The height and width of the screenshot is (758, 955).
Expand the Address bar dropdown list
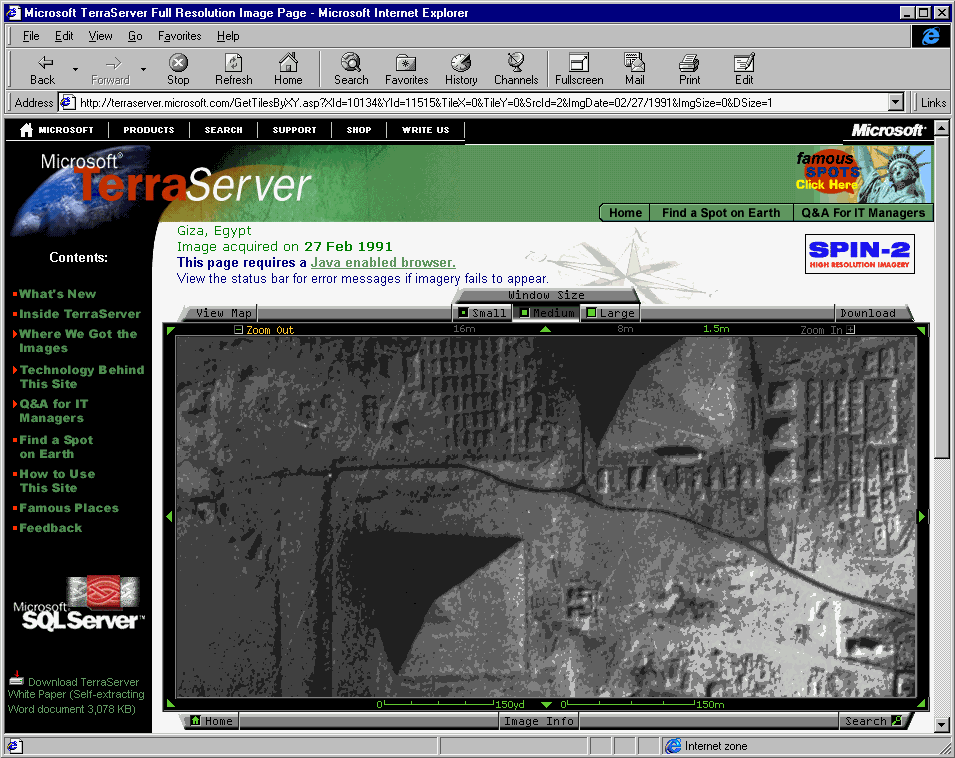(895, 102)
